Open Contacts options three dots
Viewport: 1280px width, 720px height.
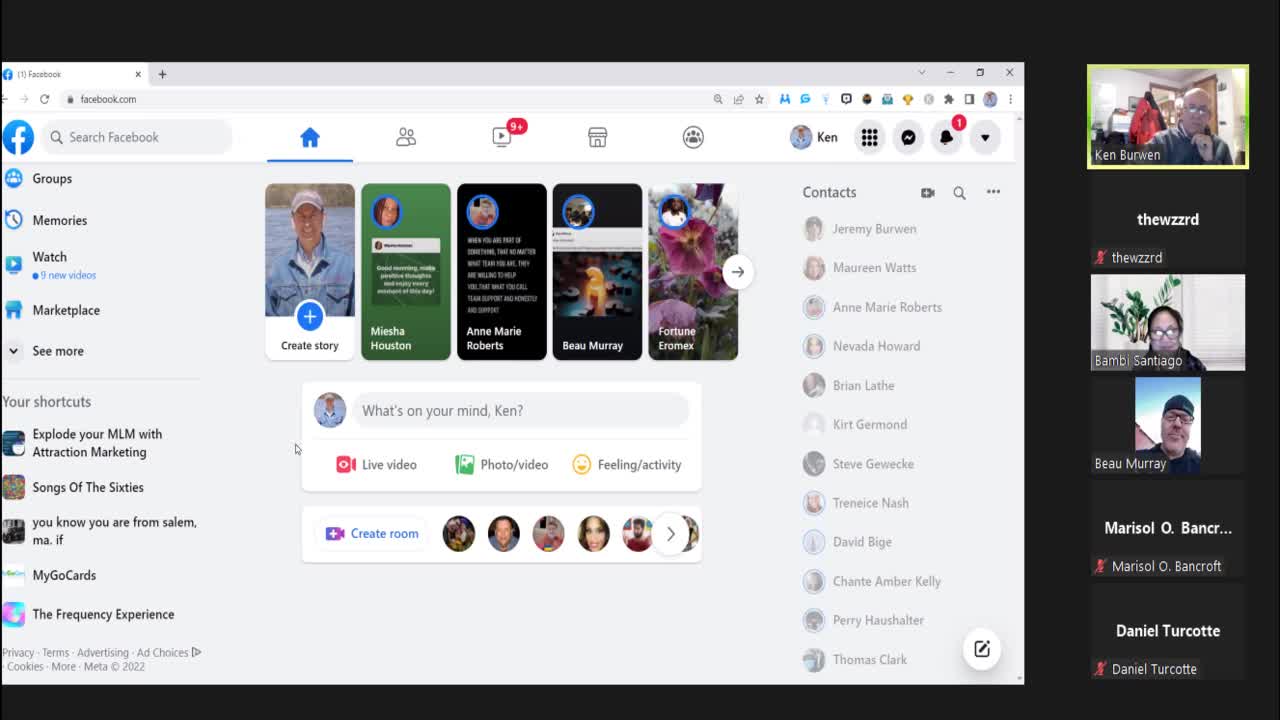pos(993,192)
